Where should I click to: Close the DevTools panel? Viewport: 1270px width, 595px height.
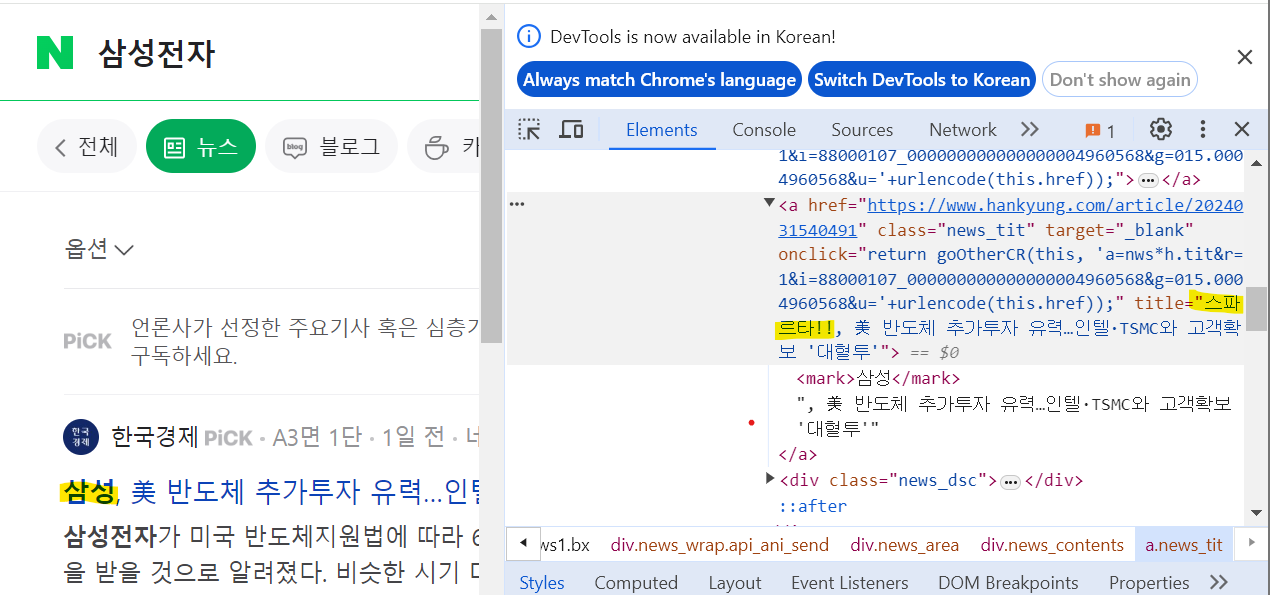[x=1242, y=129]
